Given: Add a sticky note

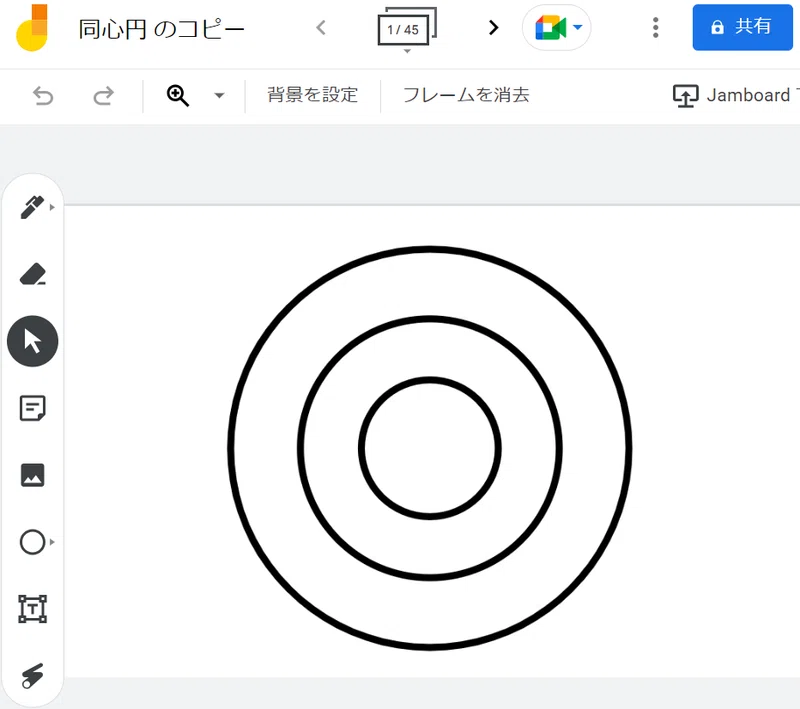Looking at the screenshot, I should (x=33, y=408).
